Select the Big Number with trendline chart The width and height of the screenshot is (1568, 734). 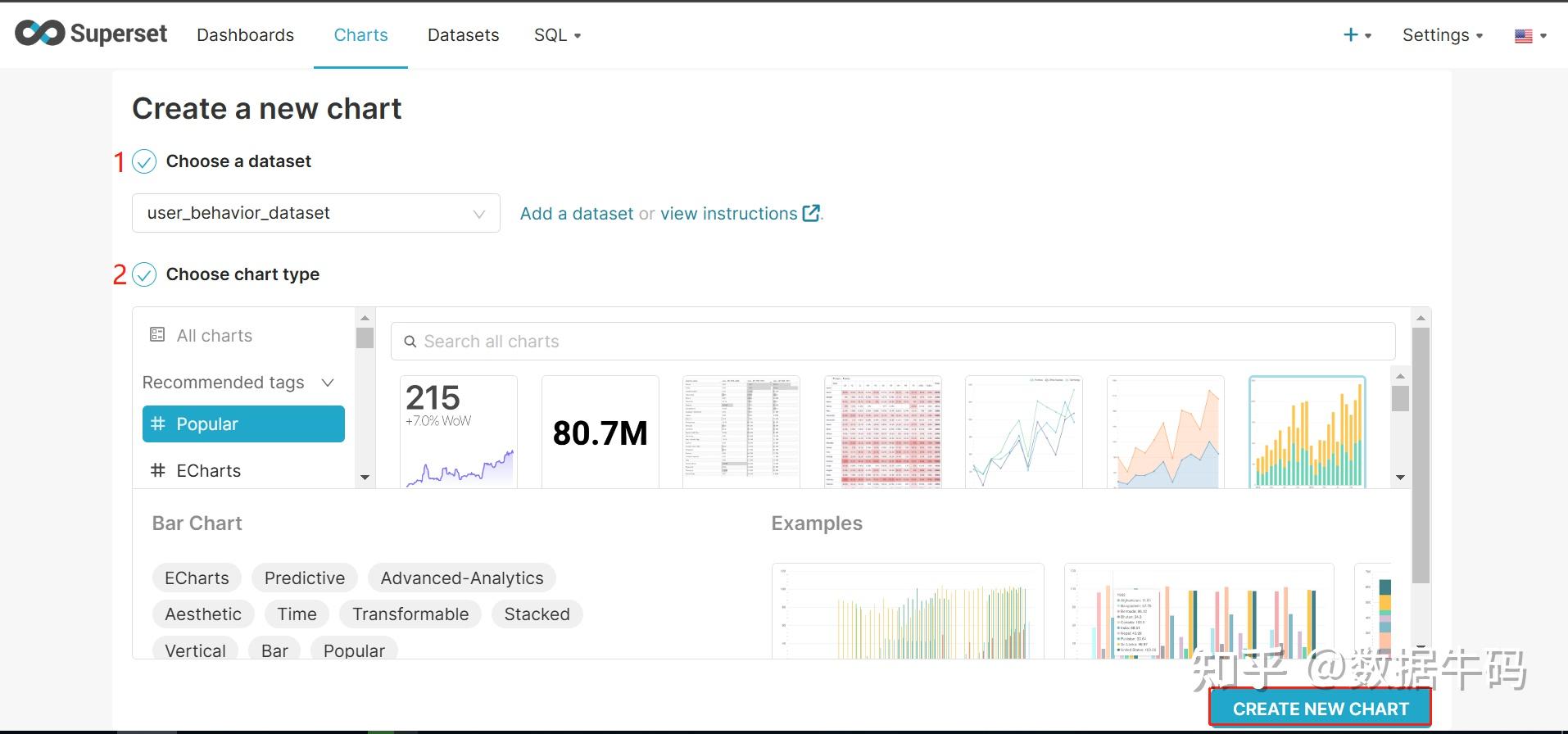[459, 432]
